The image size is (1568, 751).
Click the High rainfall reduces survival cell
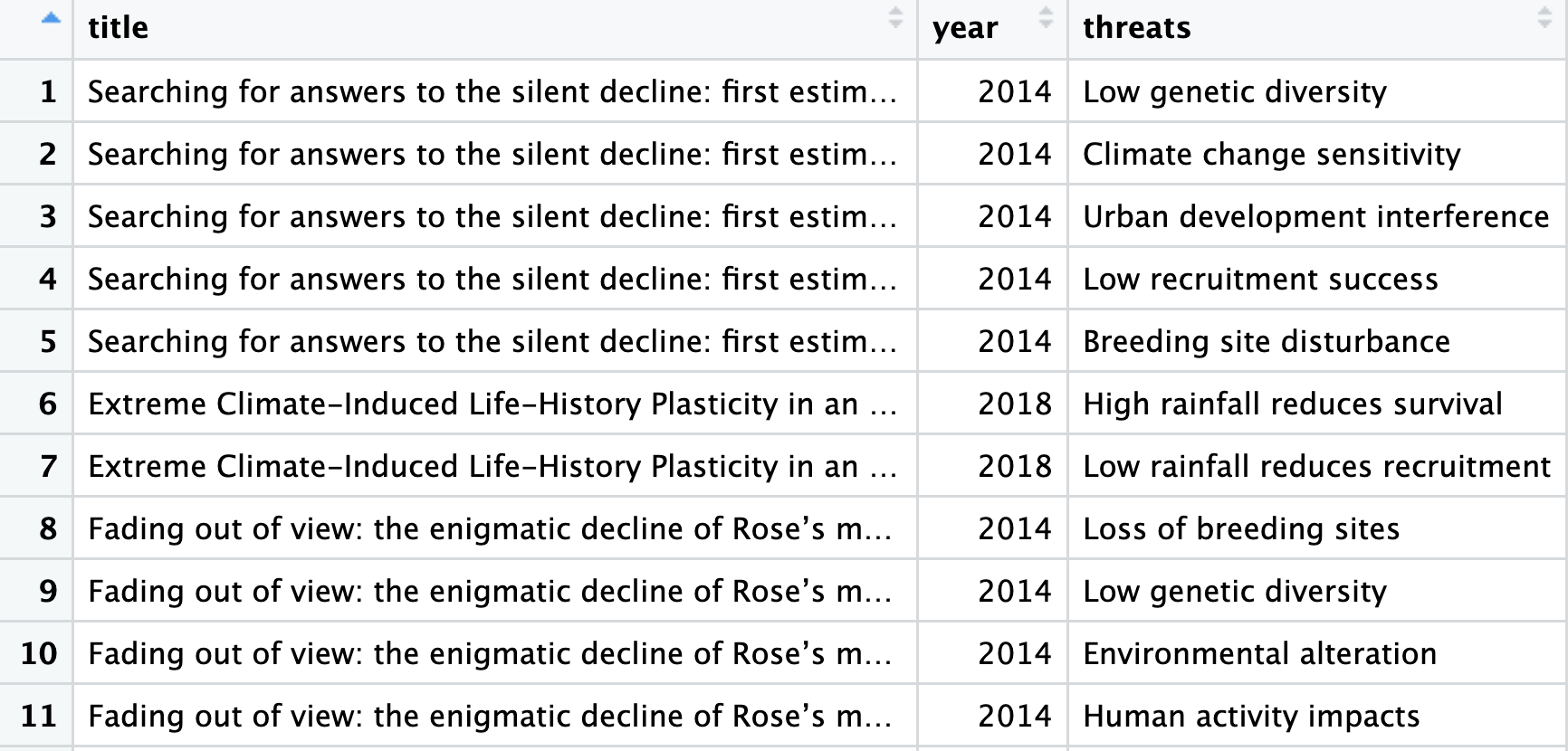[1292, 404]
